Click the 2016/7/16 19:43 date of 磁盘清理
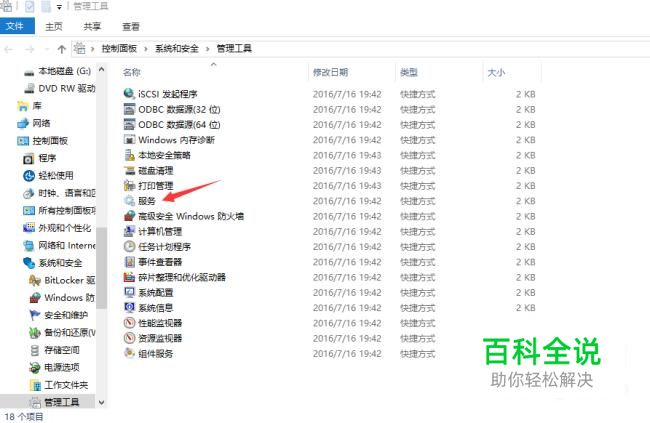The height and width of the screenshot is (423, 650). point(347,170)
